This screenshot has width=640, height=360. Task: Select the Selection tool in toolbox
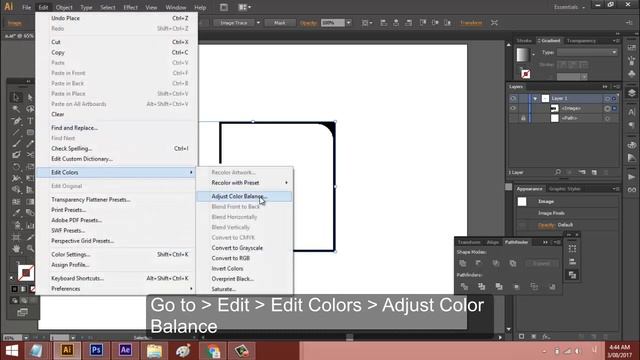(x=16, y=97)
